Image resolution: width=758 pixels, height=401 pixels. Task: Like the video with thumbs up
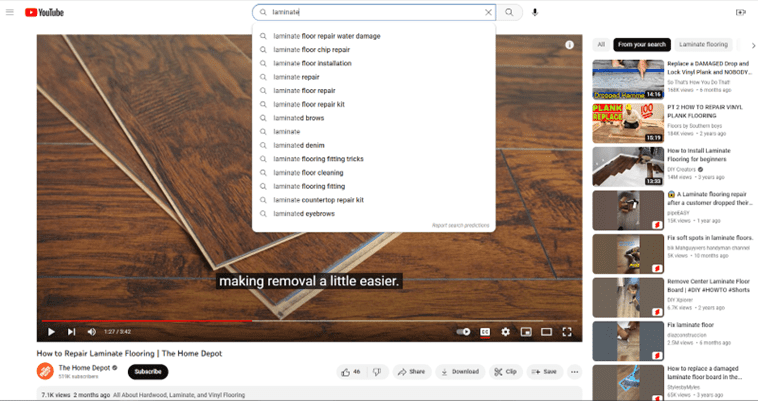click(351, 372)
